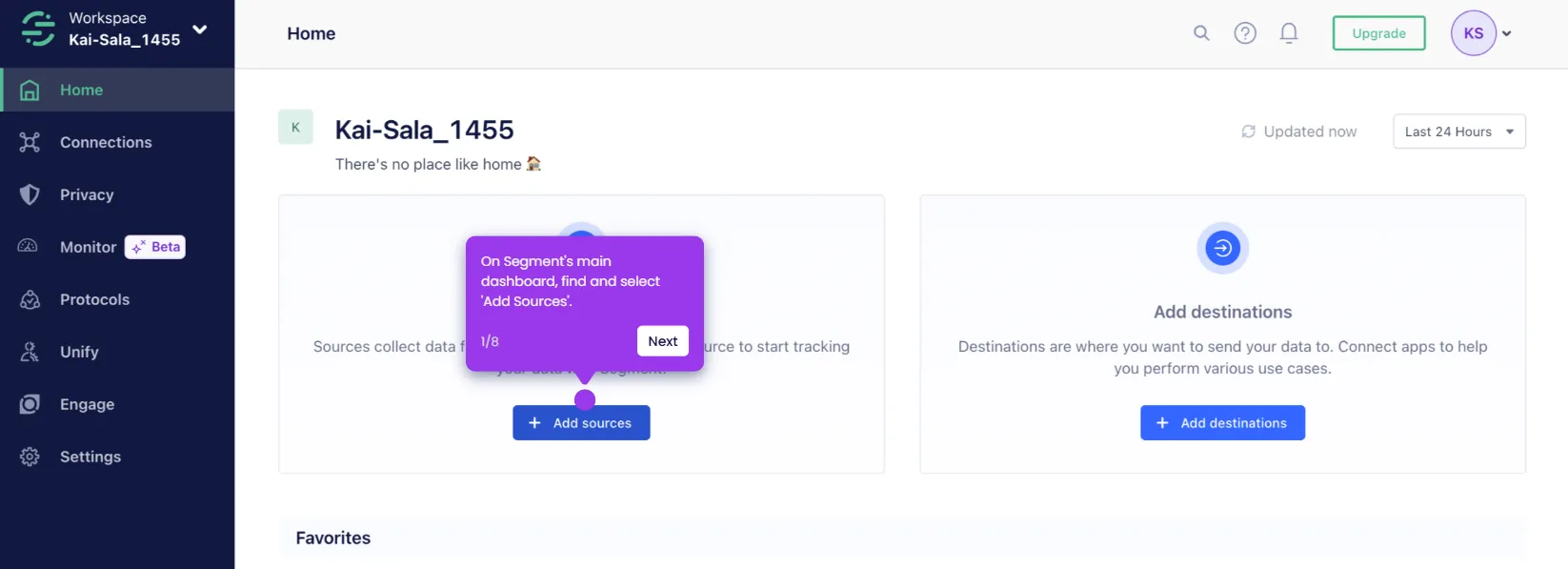Open the Engage section label
1568x569 pixels.
(x=87, y=404)
